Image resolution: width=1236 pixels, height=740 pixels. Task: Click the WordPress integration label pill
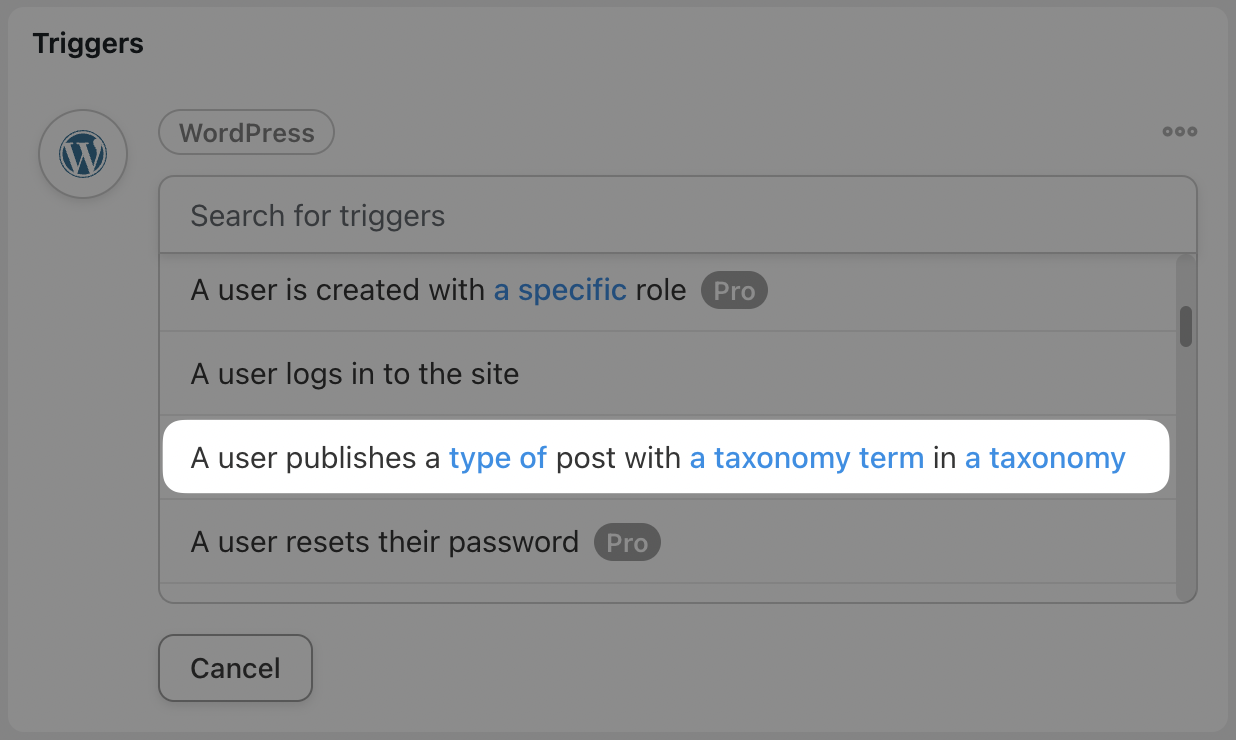pos(246,133)
